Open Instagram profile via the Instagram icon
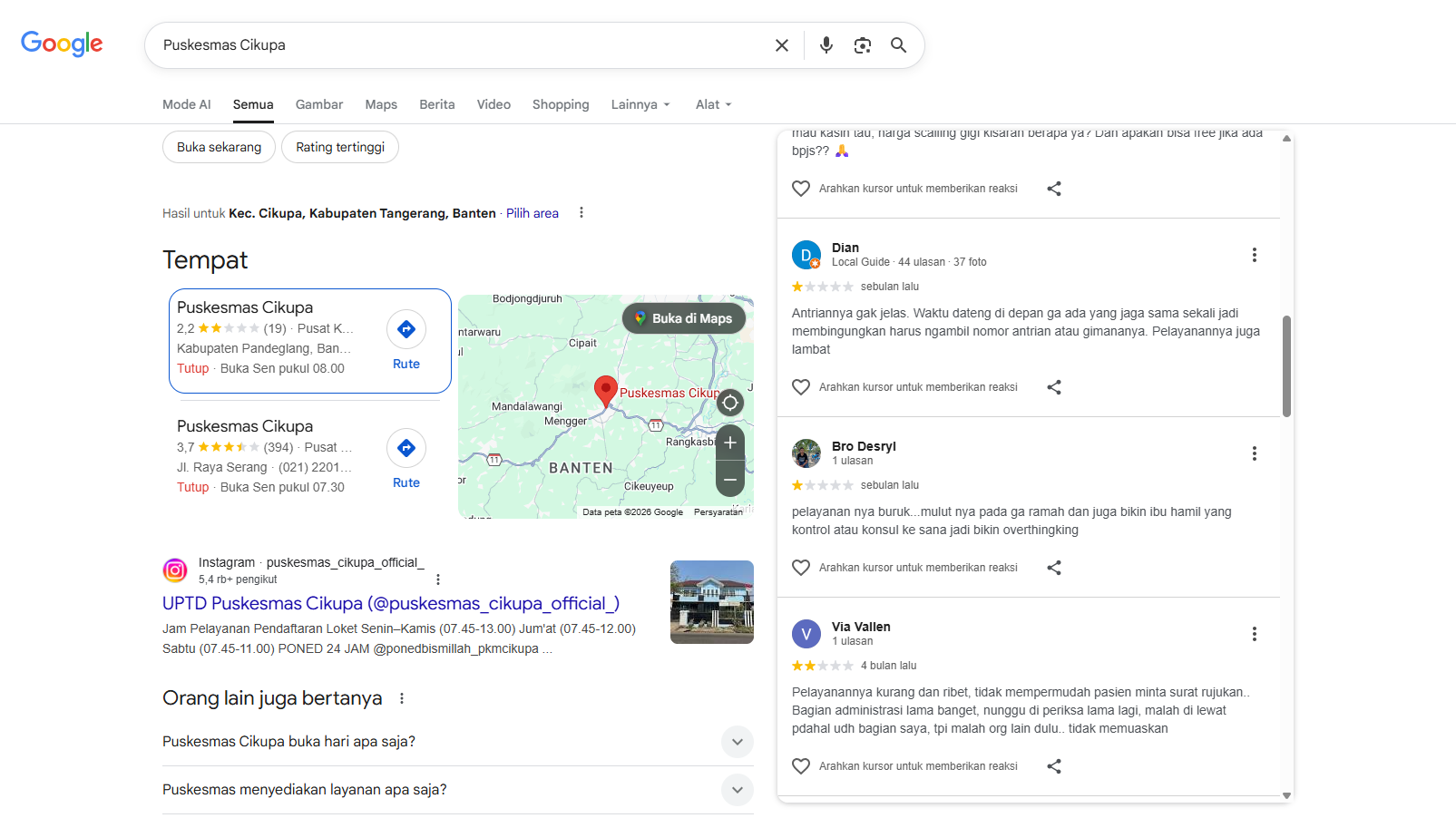1456x818 pixels. coord(175,570)
